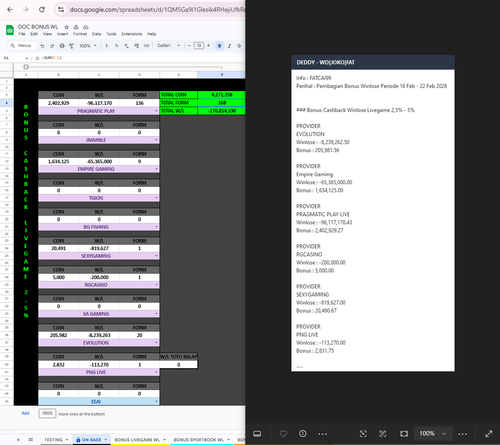
Task: Switch to BONUS SPORTBOOK WL sheet tab
Action: (199, 440)
